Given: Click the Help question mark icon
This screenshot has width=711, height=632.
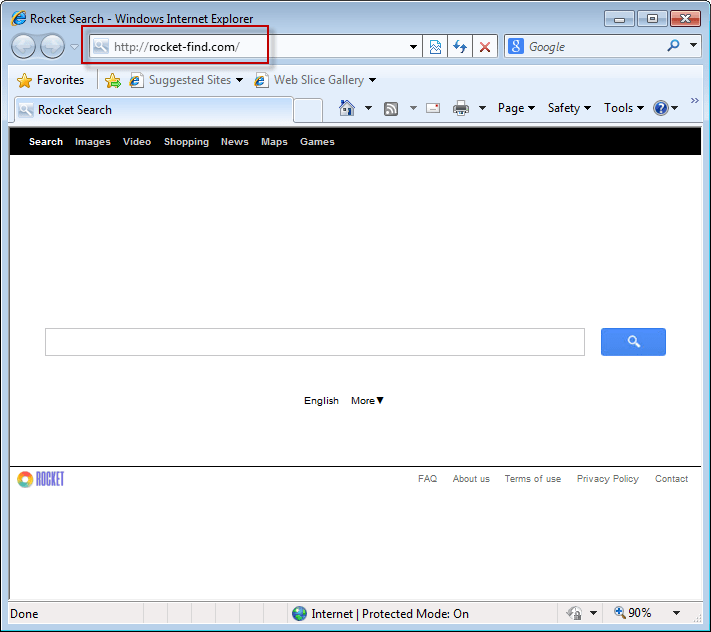Looking at the screenshot, I should [661, 108].
